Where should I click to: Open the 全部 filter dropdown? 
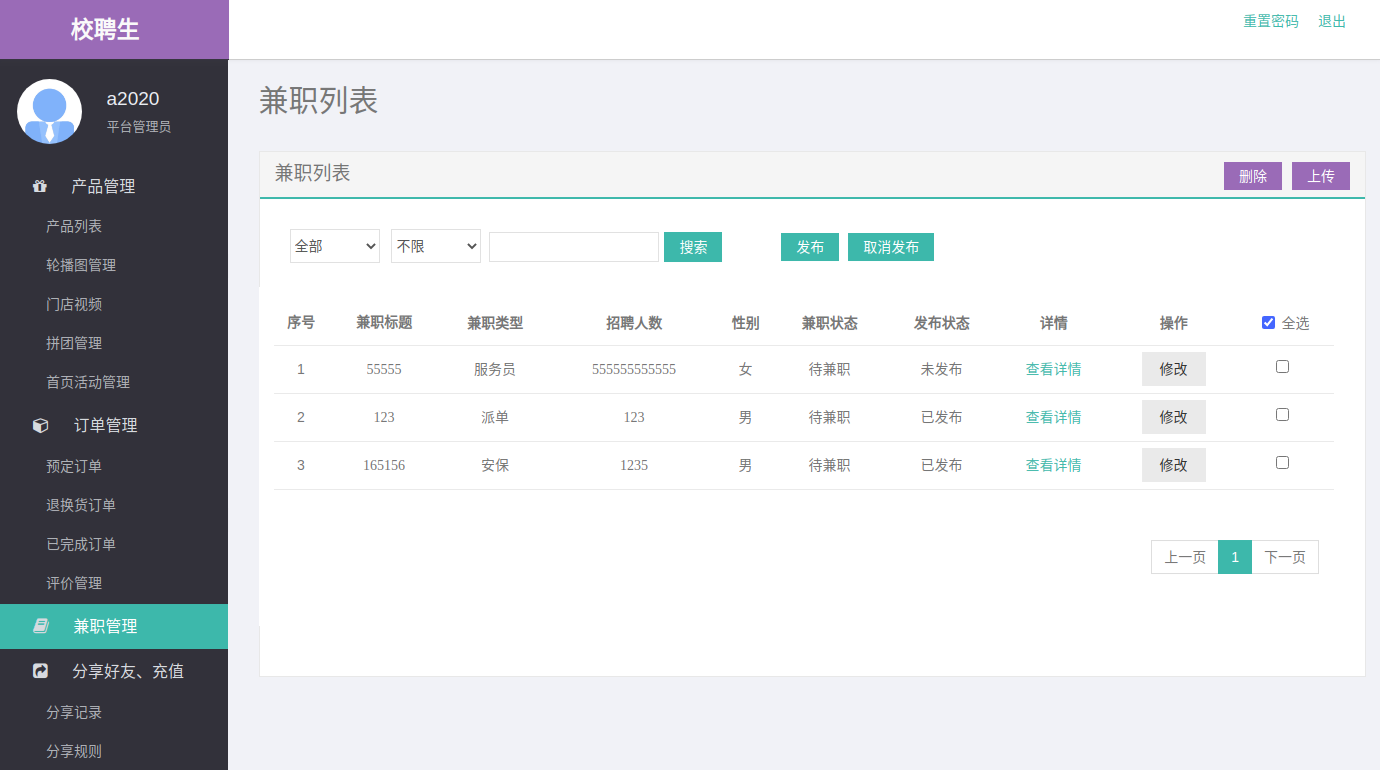click(335, 246)
